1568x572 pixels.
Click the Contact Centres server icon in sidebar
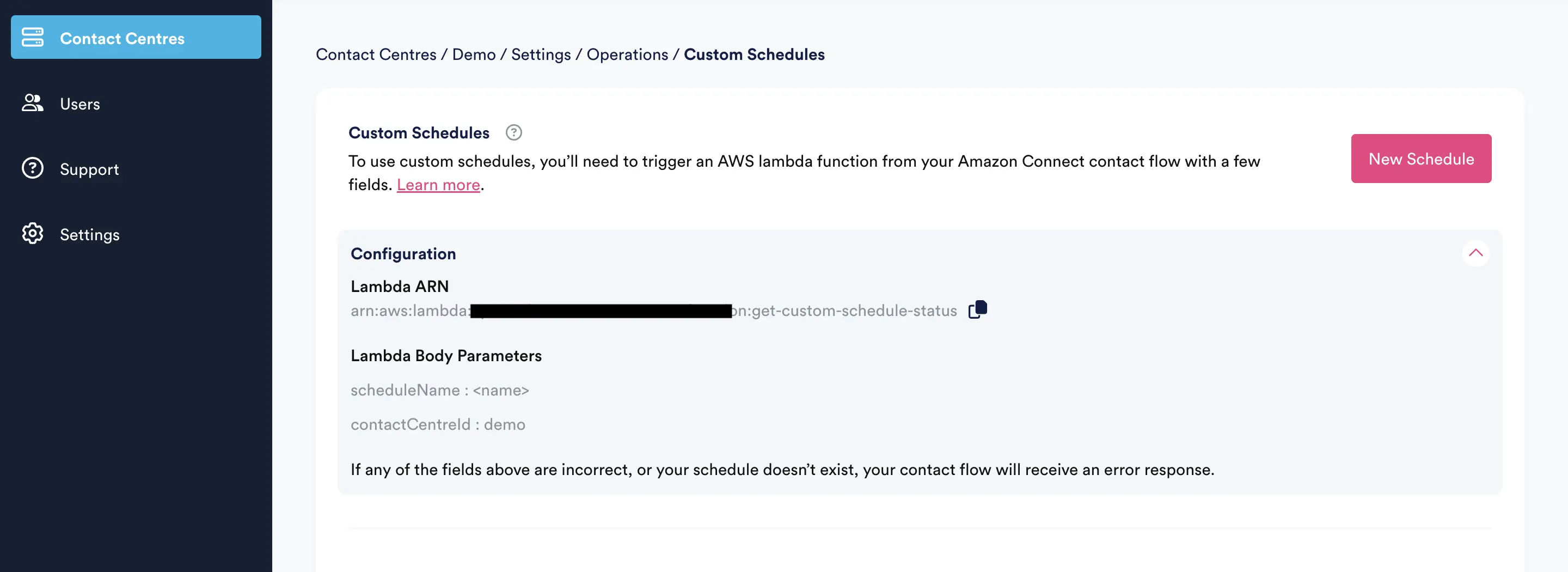click(x=33, y=37)
